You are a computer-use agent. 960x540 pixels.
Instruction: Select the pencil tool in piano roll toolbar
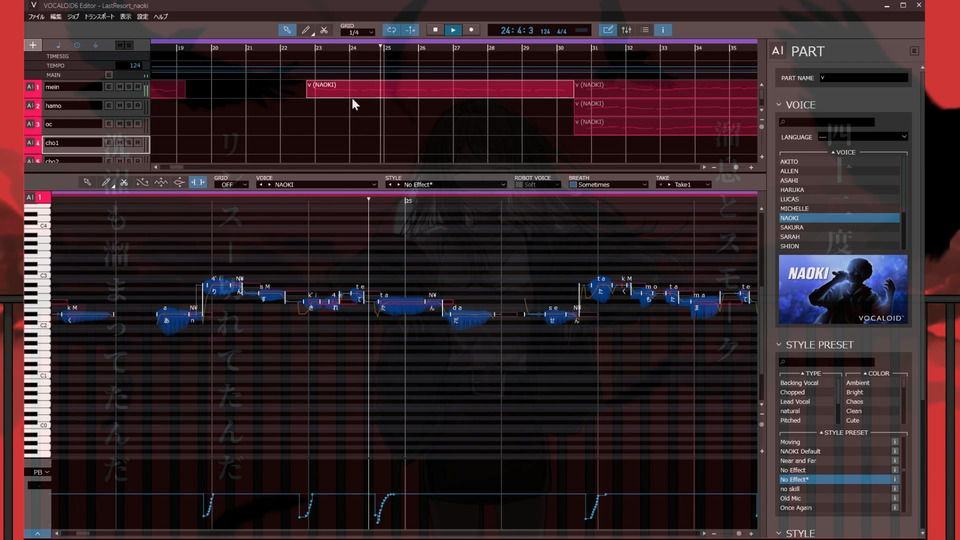106,182
